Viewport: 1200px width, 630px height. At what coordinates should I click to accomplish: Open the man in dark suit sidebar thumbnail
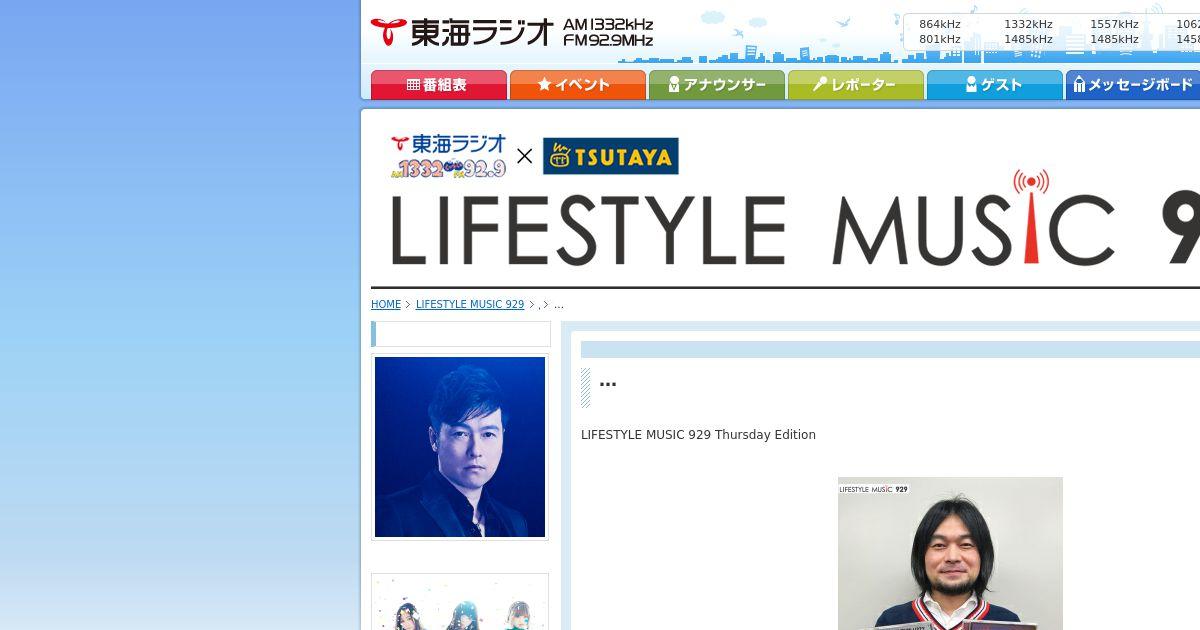[460, 447]
